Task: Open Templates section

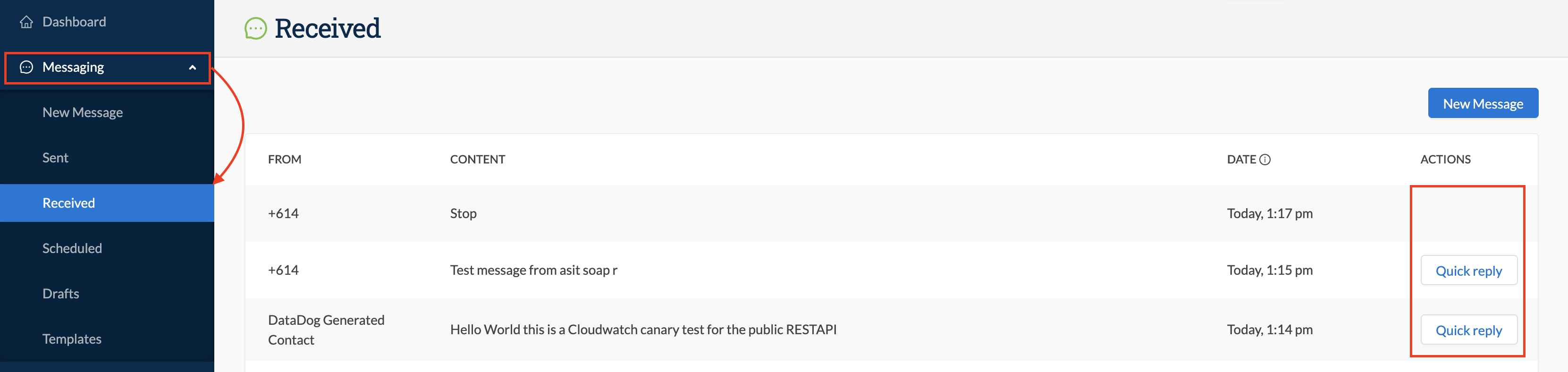Action: tap(72, 339)
